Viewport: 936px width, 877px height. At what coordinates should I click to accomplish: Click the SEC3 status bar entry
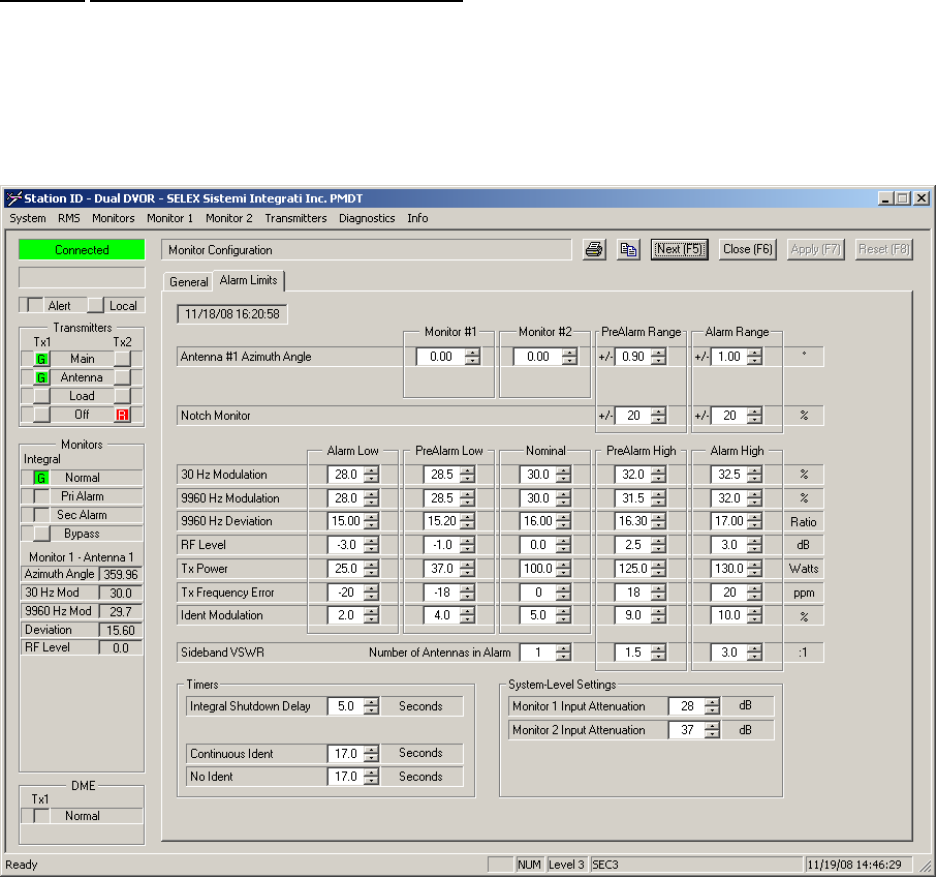pos(697,864)
